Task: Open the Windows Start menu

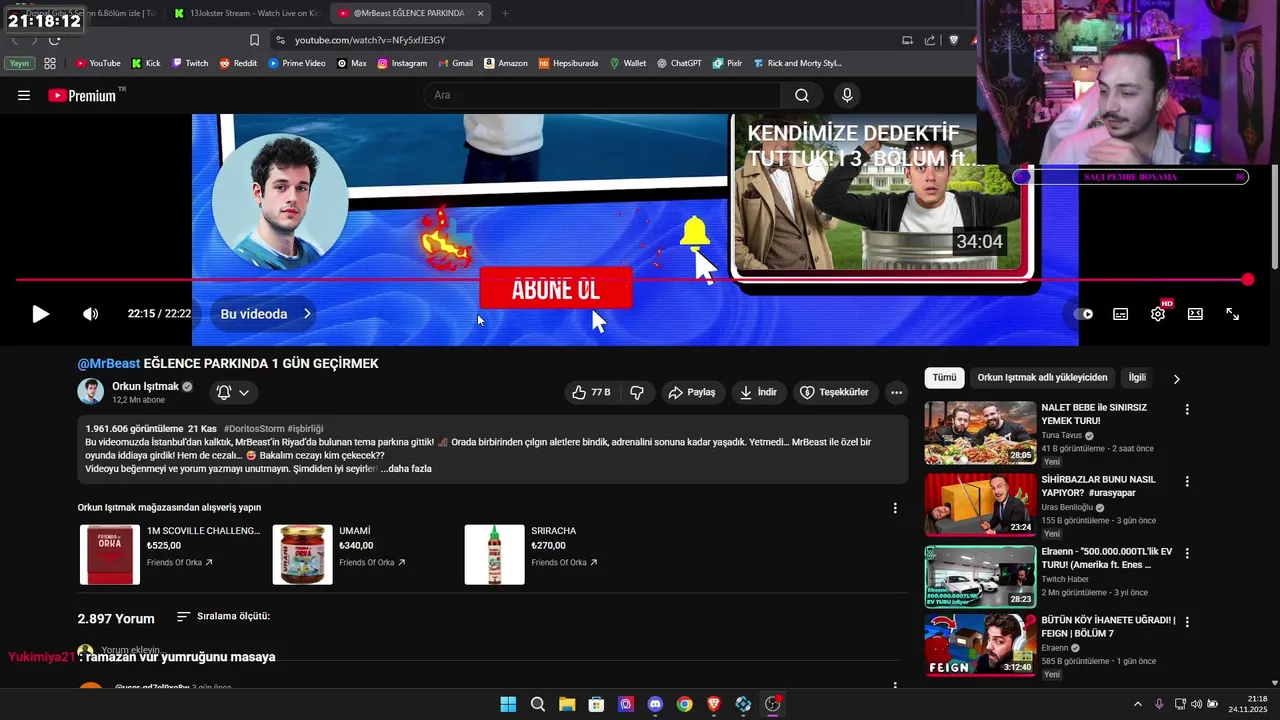Action: (x=508, y=704)
